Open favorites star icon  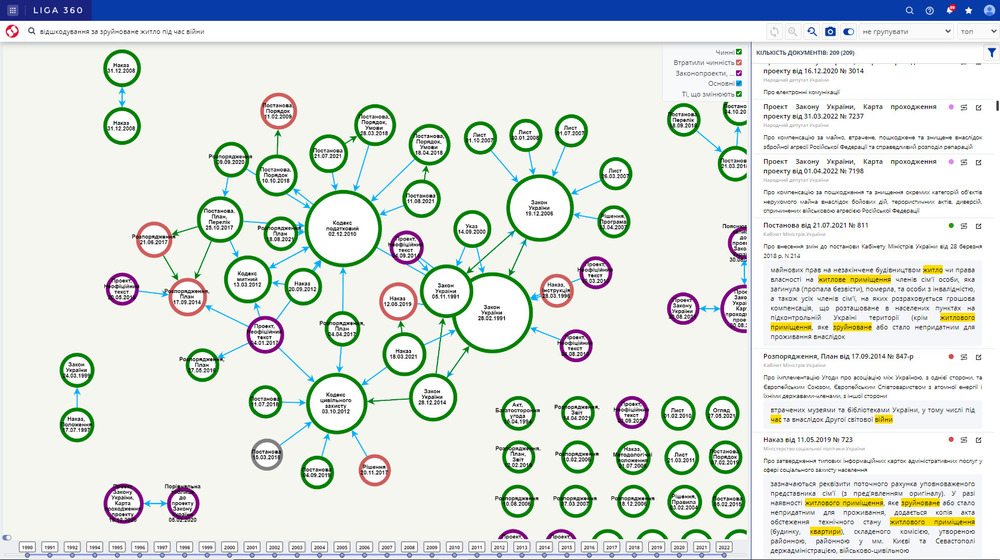[969, 10]
